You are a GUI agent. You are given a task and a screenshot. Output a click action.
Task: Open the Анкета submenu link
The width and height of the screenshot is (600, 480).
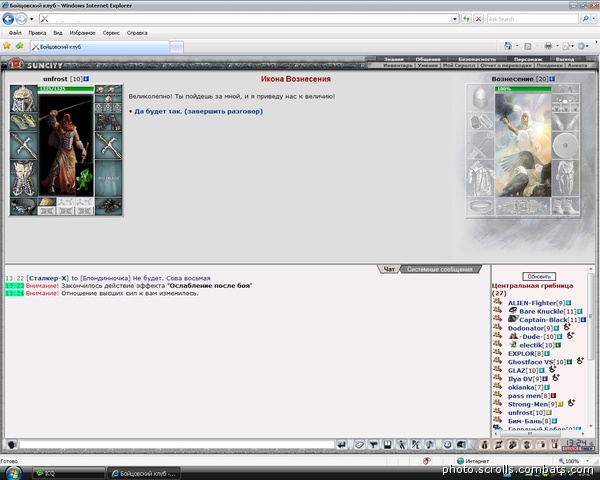pos(577,65)
